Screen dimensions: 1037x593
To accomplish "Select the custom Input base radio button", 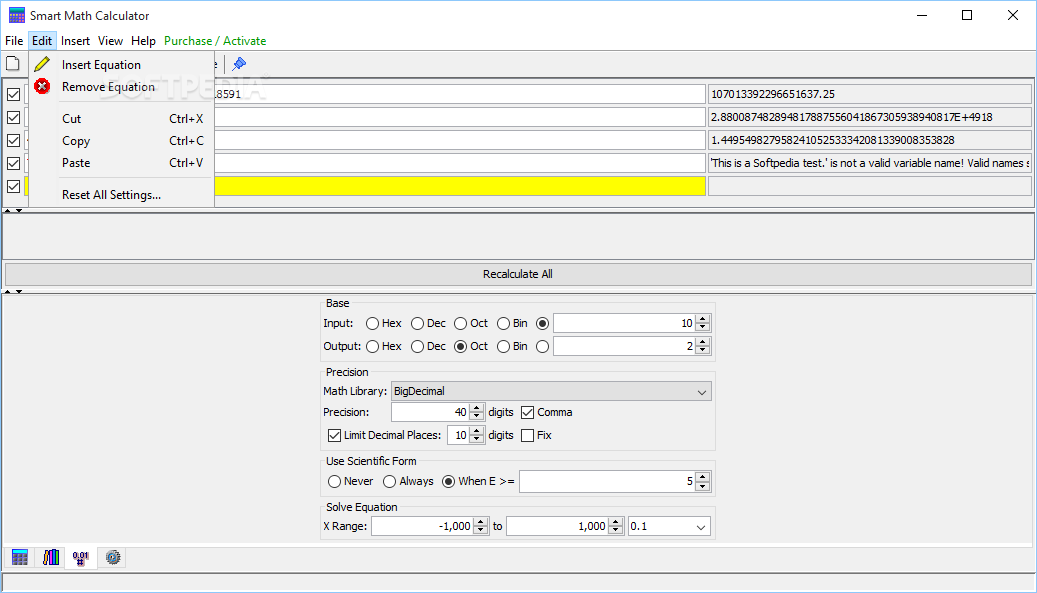I will tap(542, 323).
